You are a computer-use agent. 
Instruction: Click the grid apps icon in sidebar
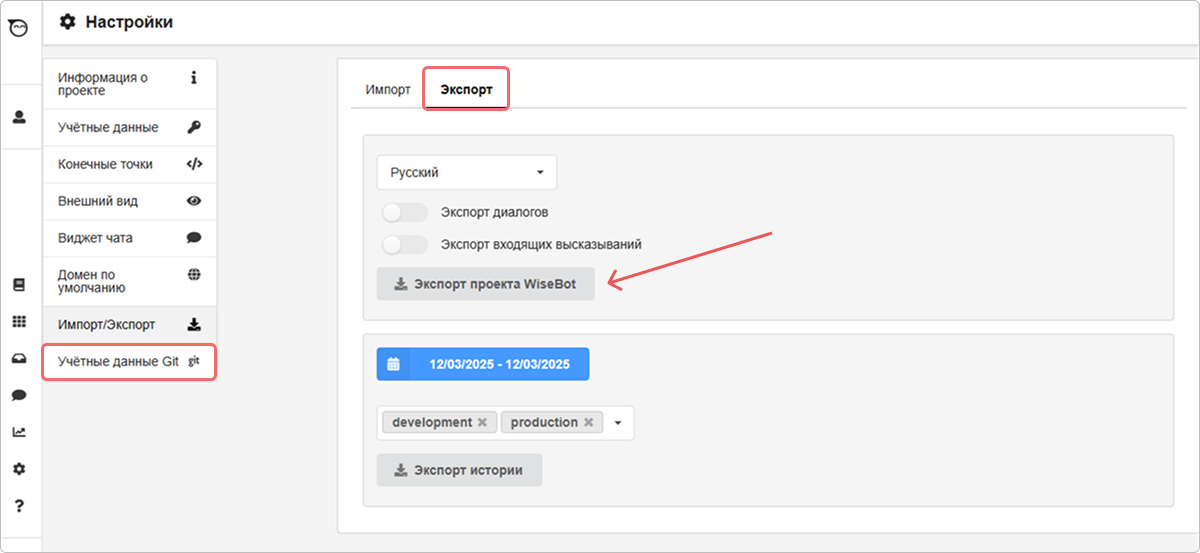click(x=19, y=321)
